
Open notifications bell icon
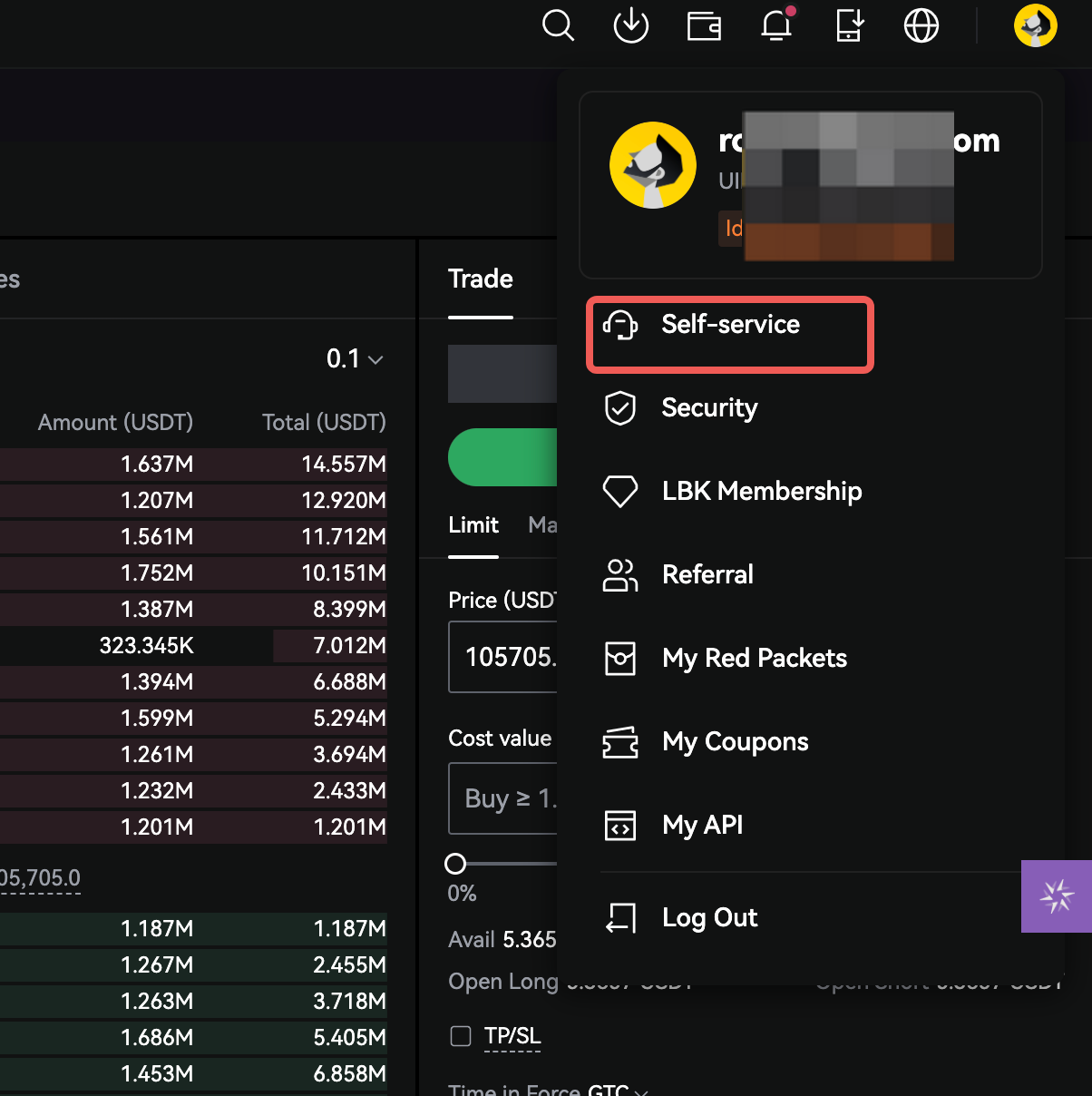(776, 25)
